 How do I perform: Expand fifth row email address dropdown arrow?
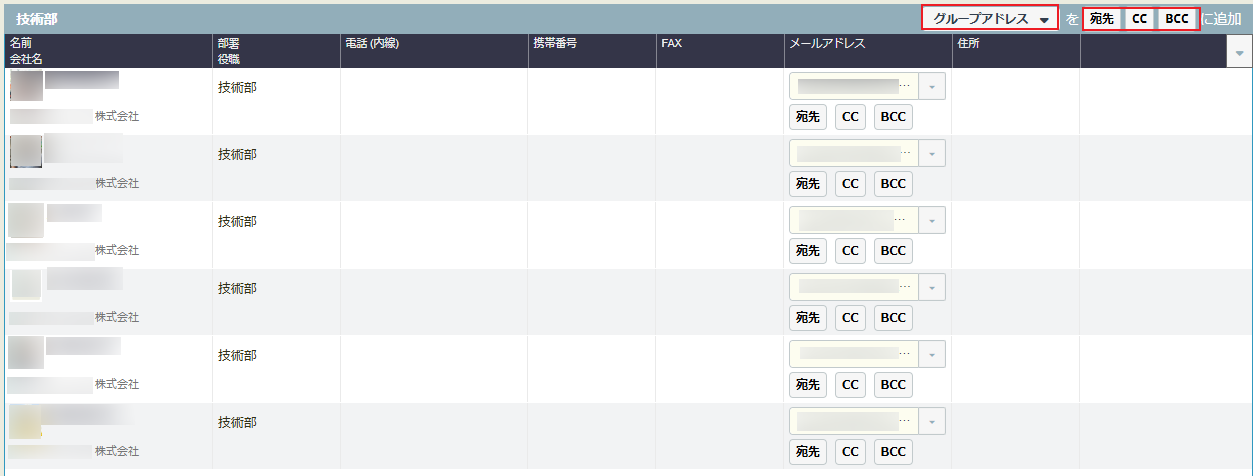[931, 355]
